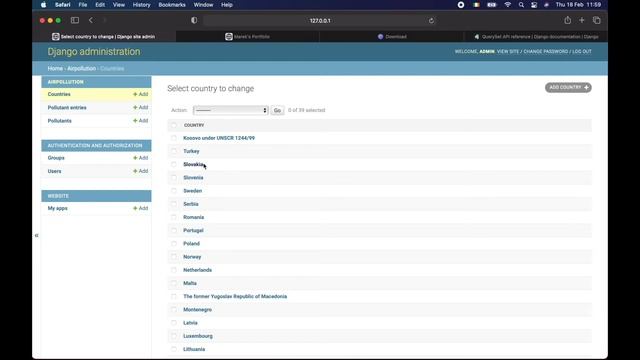Open Pollutants in sidebar

click(60, 121)
